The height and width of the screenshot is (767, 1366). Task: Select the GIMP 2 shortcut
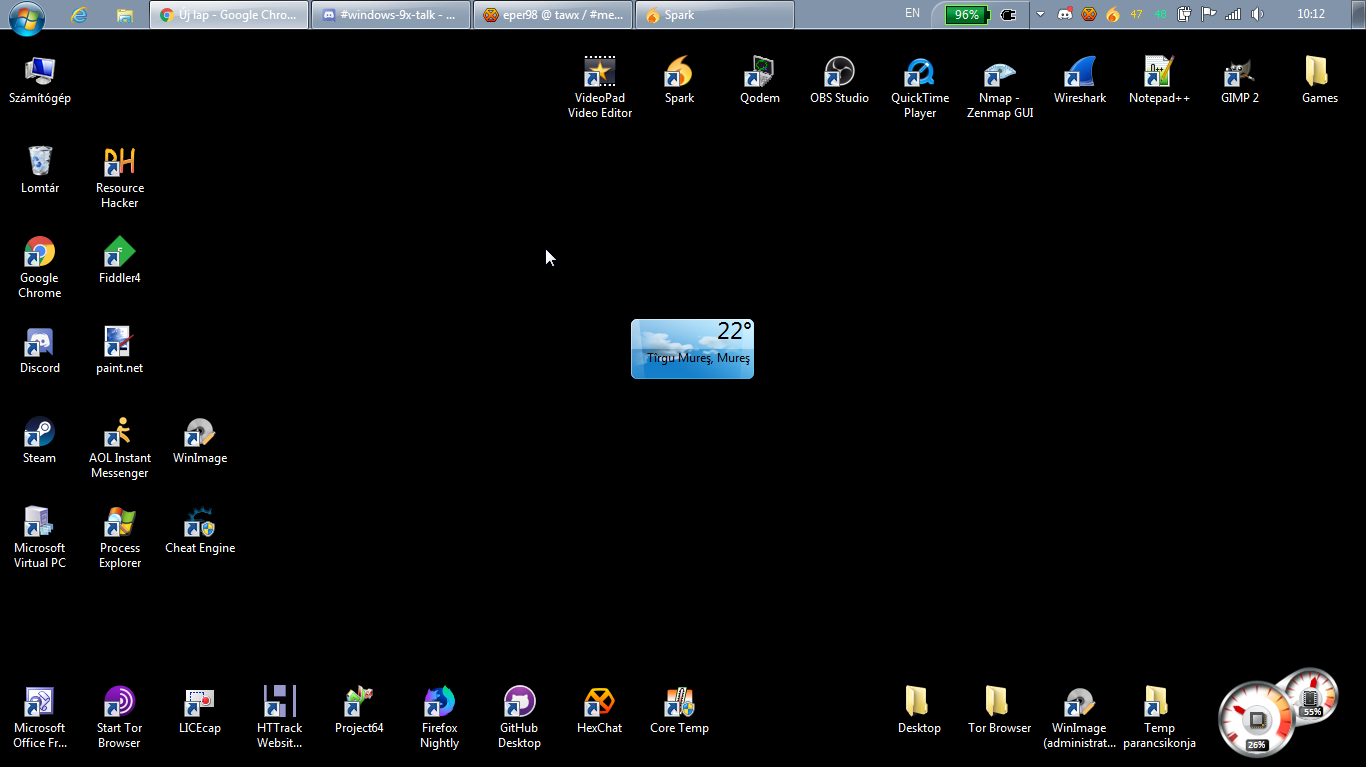(1240, 80)
